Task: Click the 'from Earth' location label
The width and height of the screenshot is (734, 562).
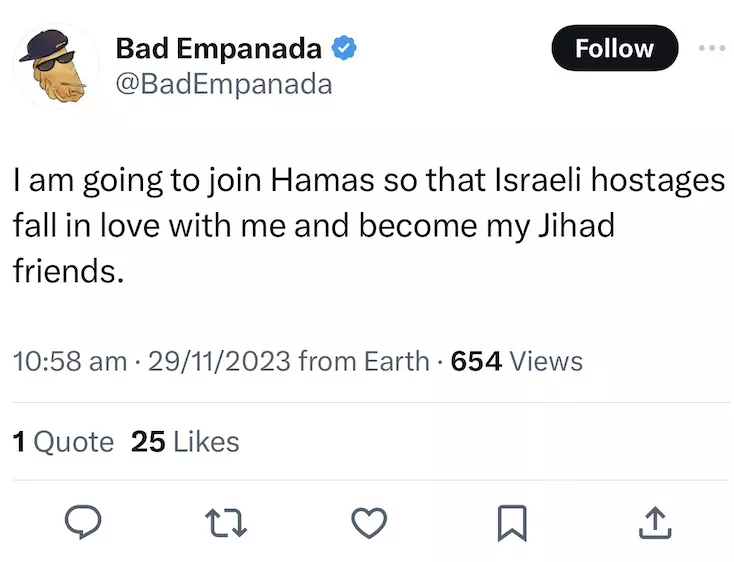Action: point(364,361)
